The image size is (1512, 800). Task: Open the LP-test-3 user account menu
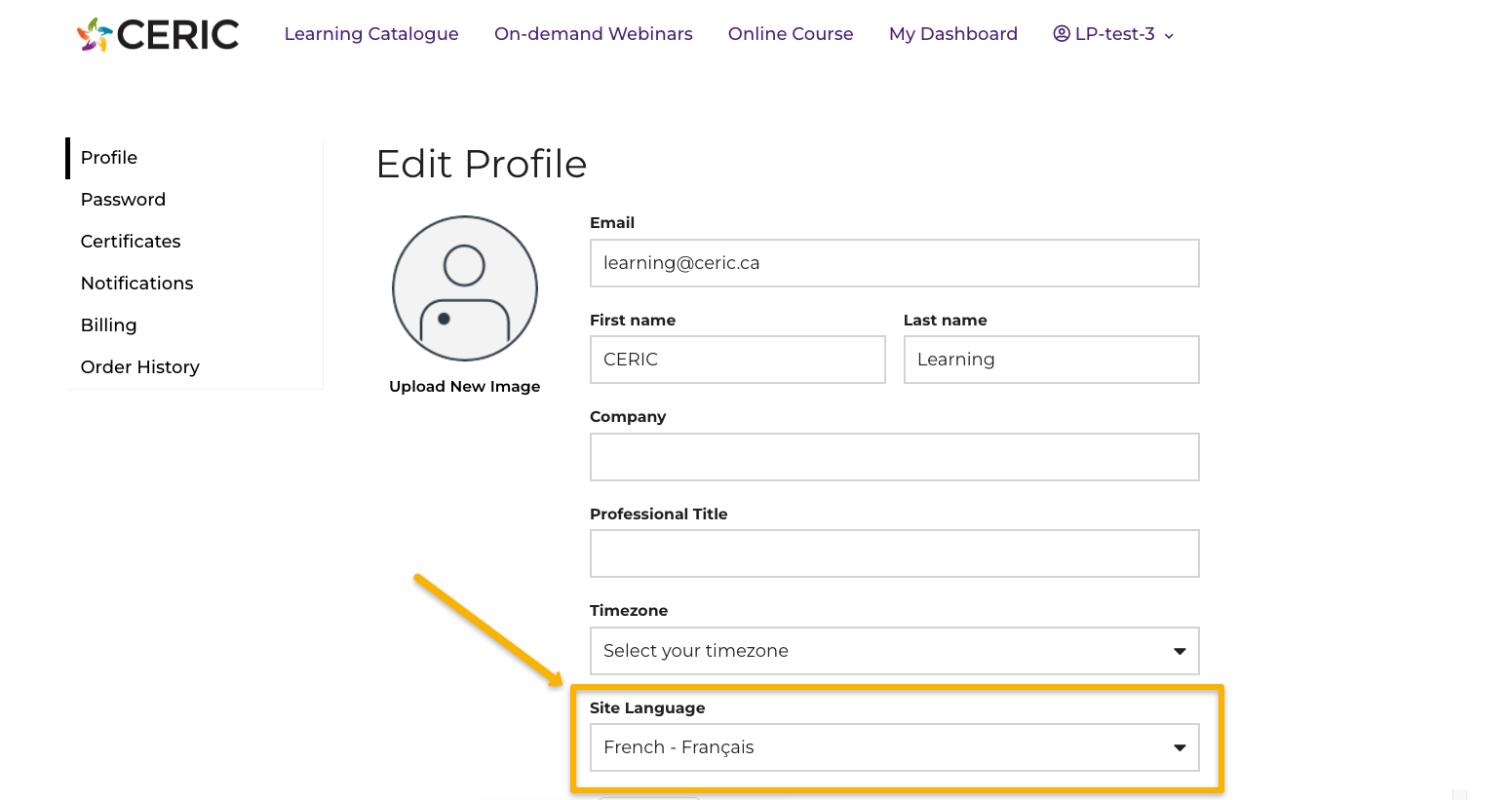tap(1113, 34)
